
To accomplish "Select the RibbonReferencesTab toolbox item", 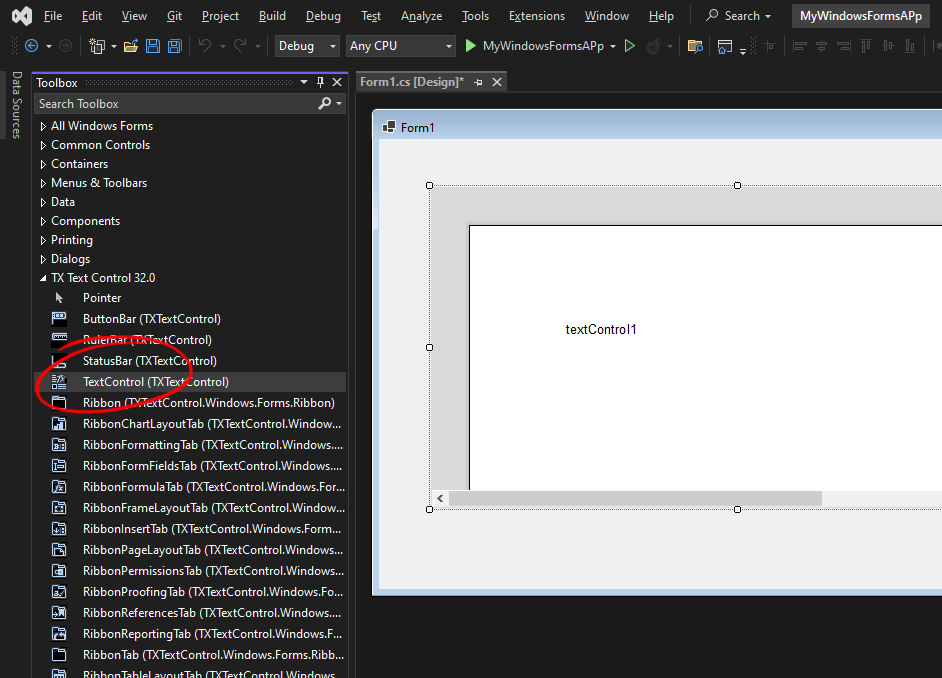I will tap(190, 613).
